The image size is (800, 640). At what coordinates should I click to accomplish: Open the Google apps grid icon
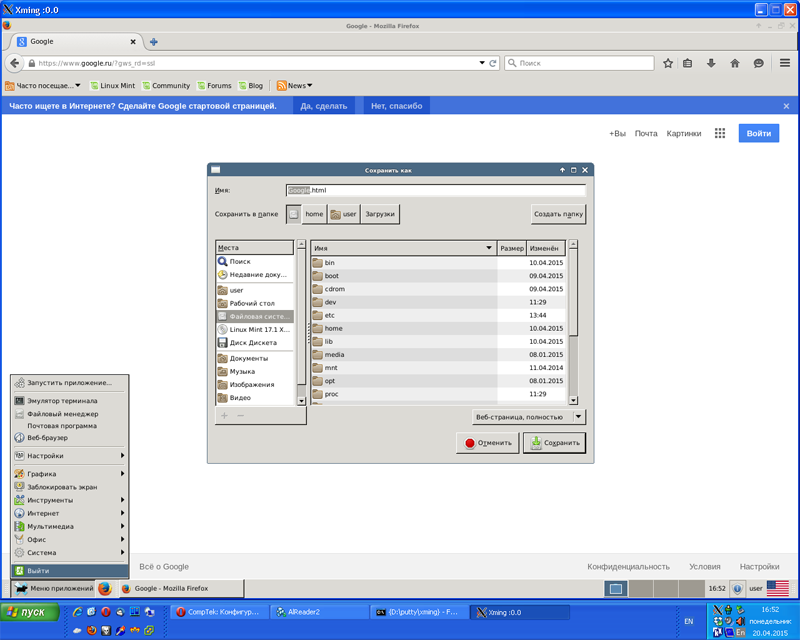coord(720,133)
